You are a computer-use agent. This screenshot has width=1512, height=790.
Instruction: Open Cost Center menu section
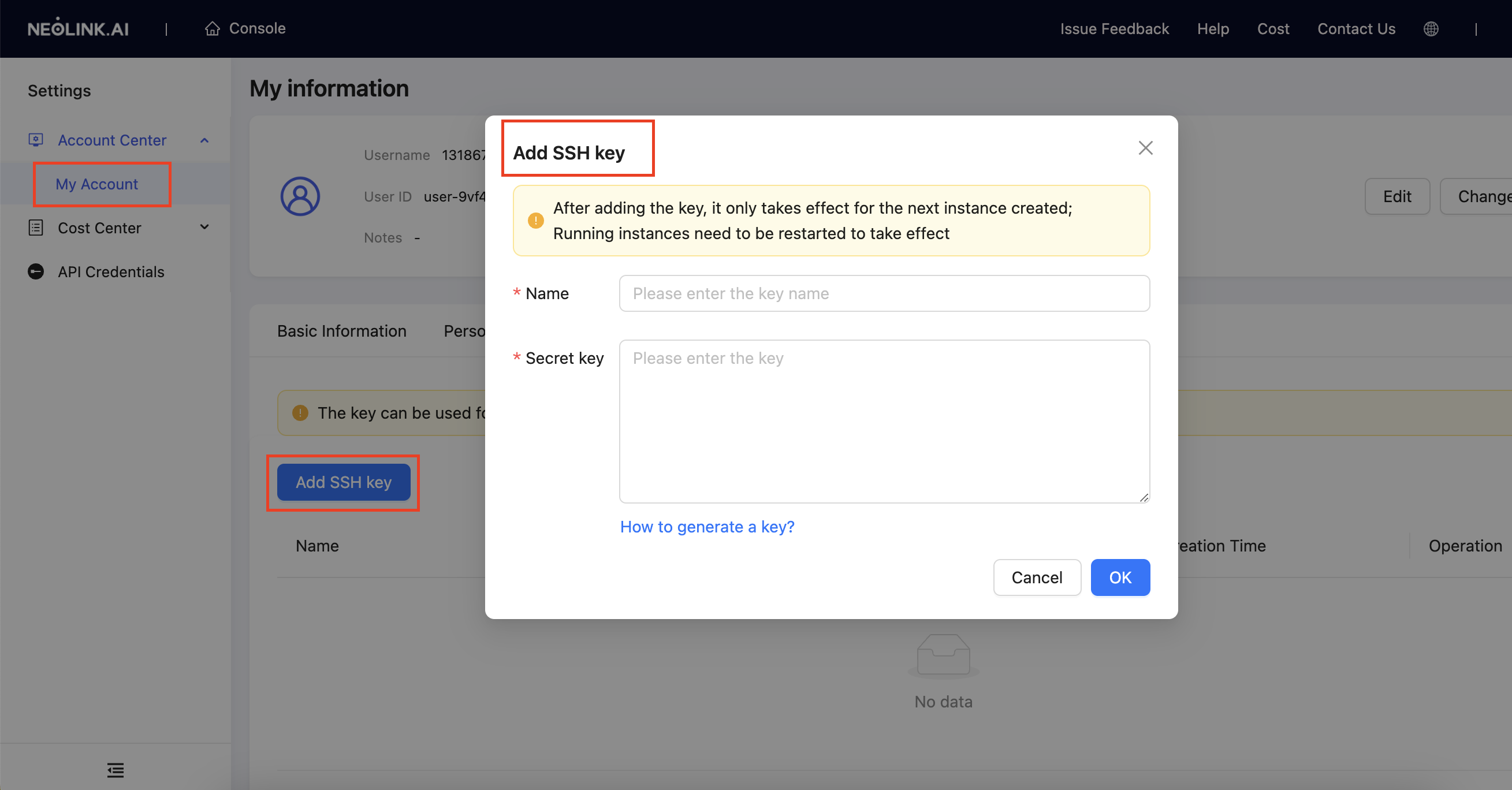pyautogui.click(x=115, y=228)
